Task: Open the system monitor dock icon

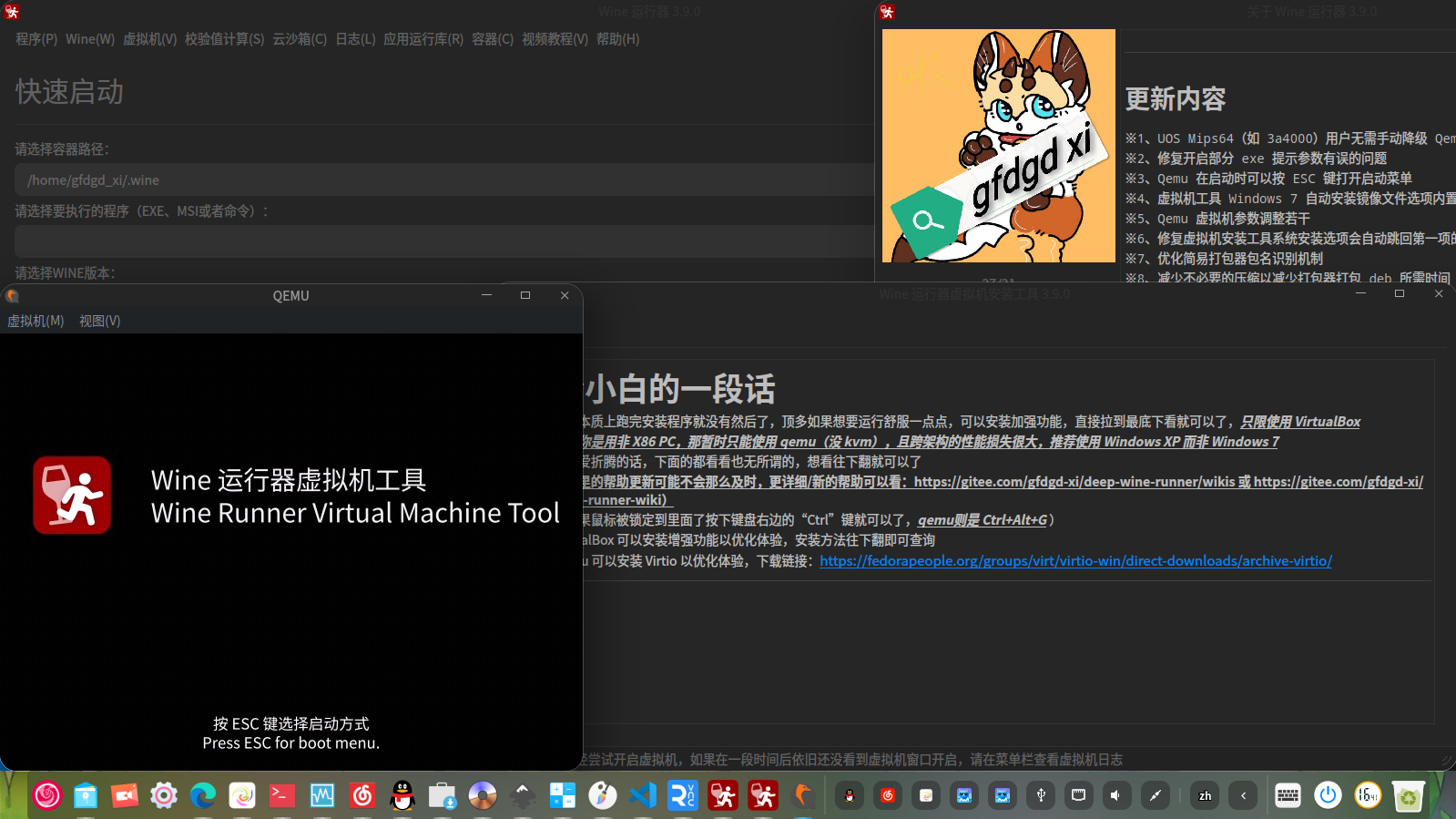Action: (x=322, y=795)
